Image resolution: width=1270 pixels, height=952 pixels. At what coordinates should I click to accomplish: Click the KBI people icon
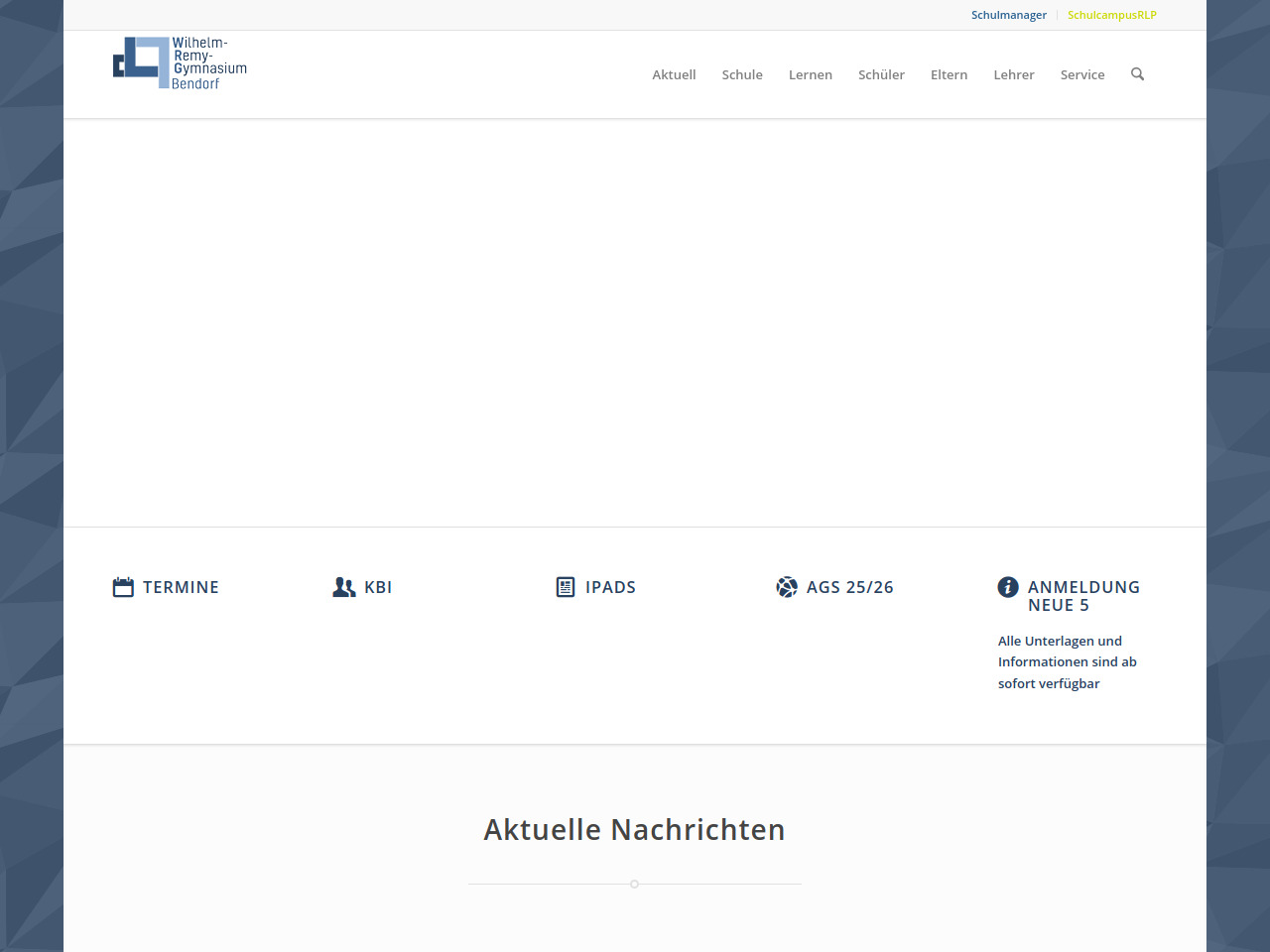pyautogui.click(x=343, y=587)
